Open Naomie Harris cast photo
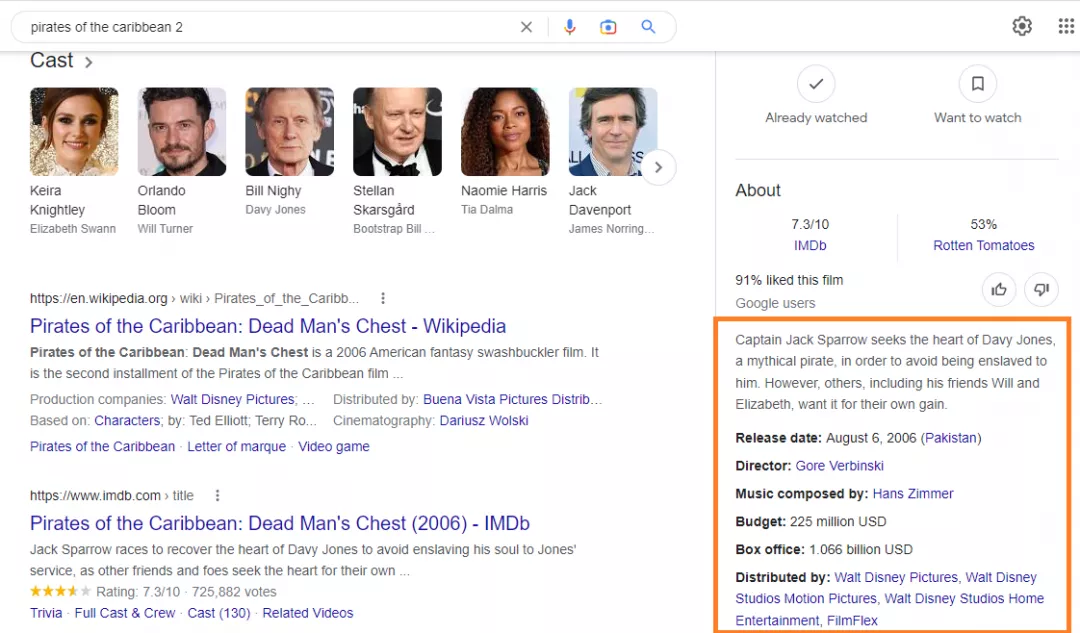The width and height of the screenshot is (1080, 633). pos(506,132)
